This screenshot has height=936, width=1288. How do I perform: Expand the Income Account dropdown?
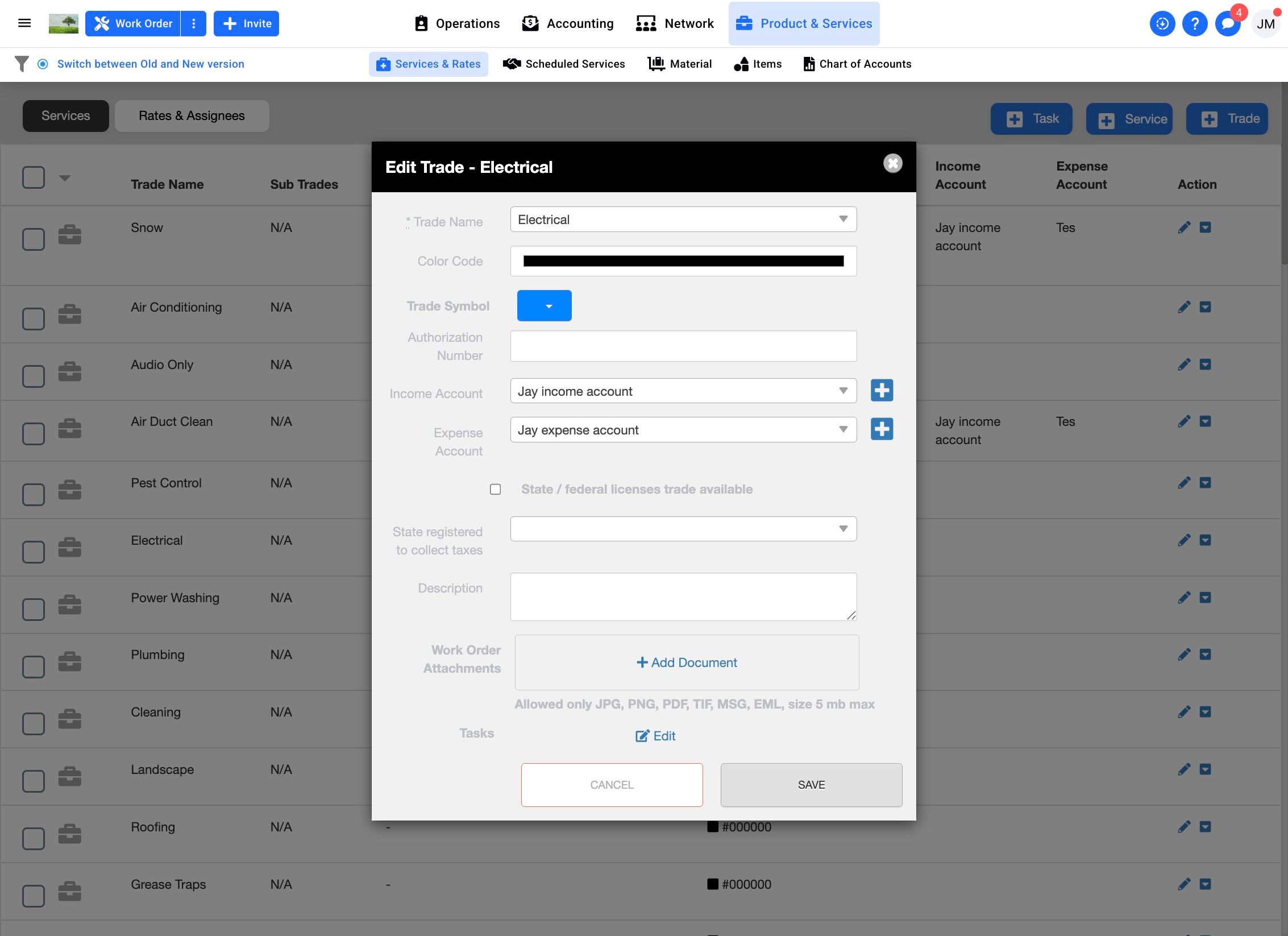(x=683, y=391)
